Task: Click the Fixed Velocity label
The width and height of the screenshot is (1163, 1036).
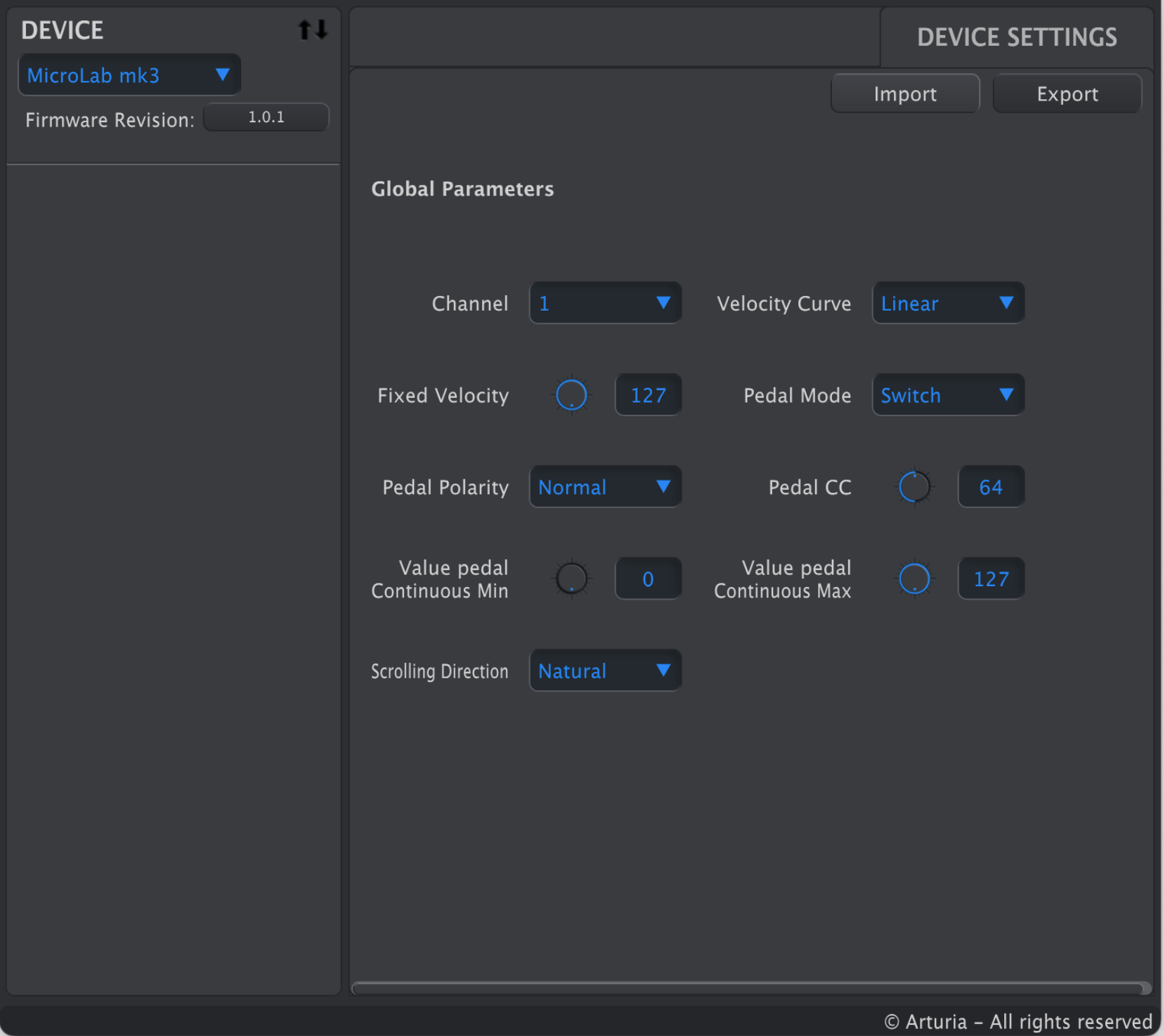Action: 443,396
